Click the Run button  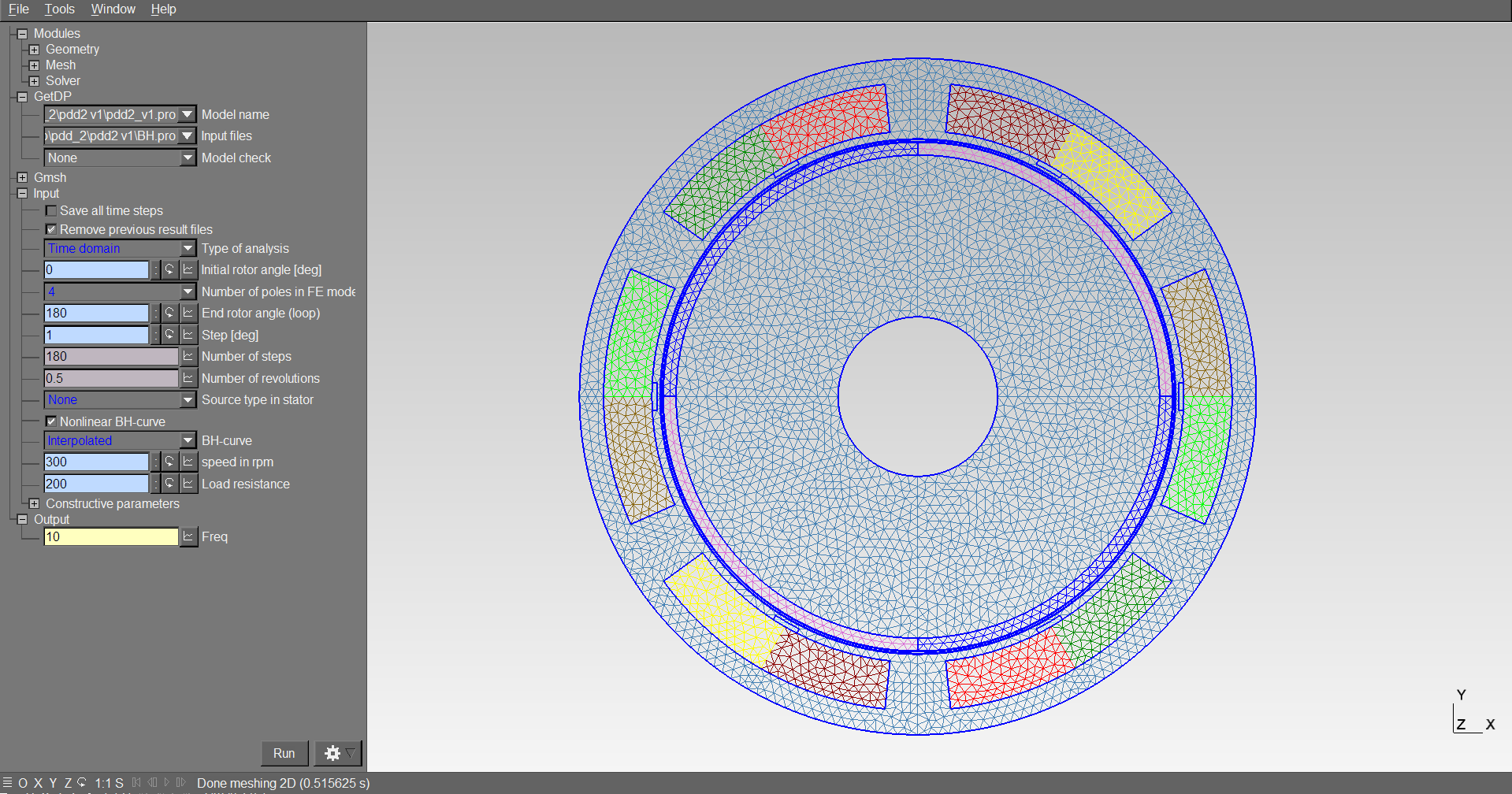[x=284, y=753]
